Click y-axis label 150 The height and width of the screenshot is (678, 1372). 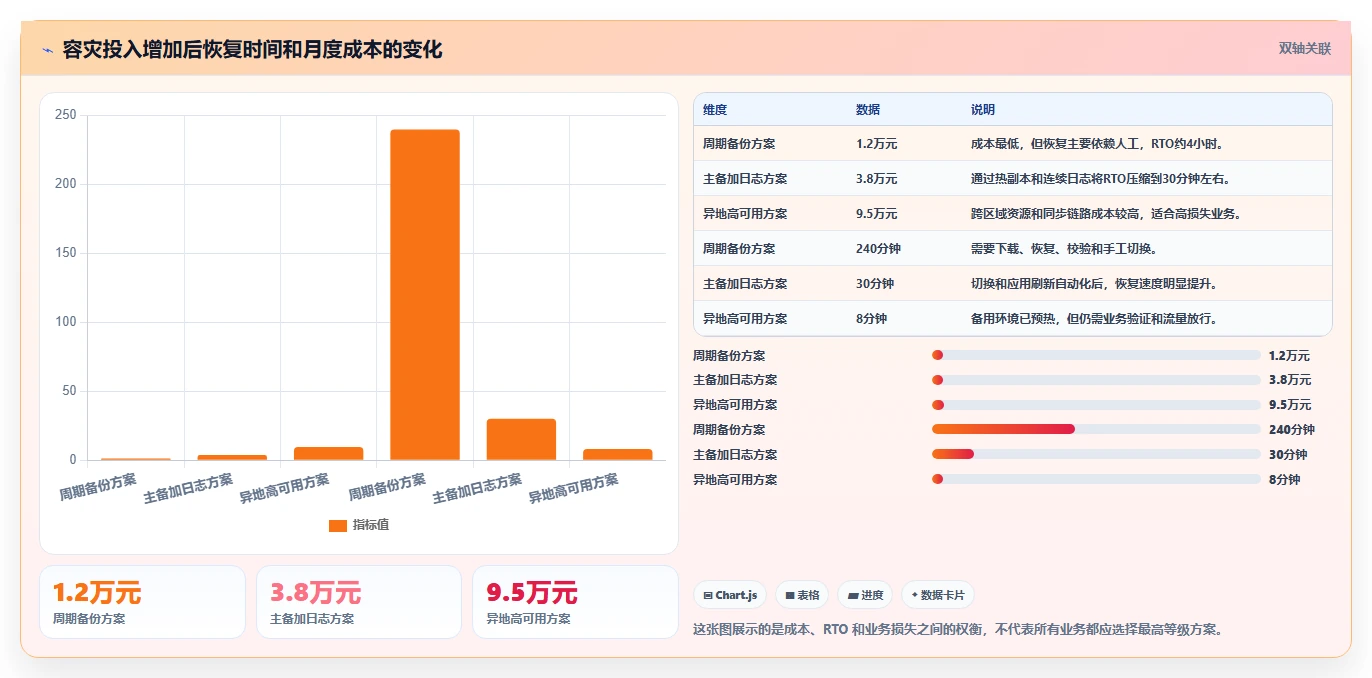click(66, 253)
